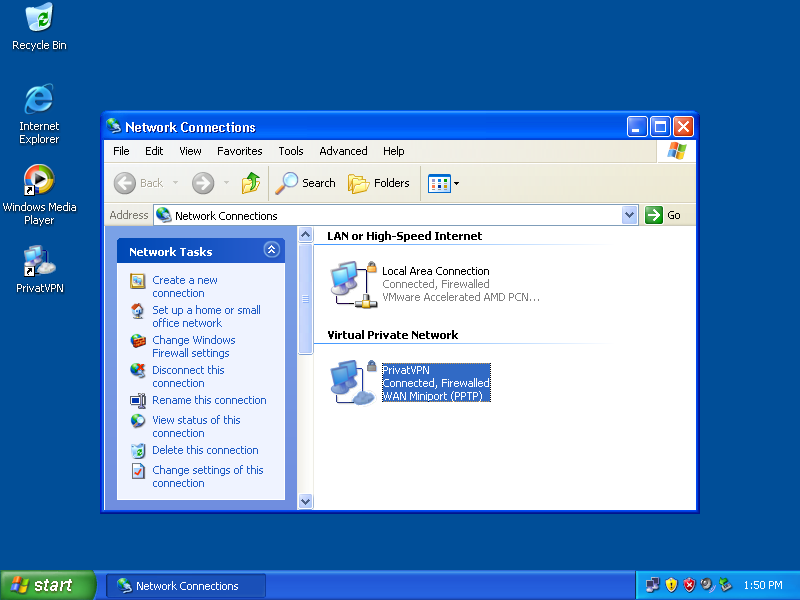
Task: Click the Address bar input field
Action: click(395, 215)
